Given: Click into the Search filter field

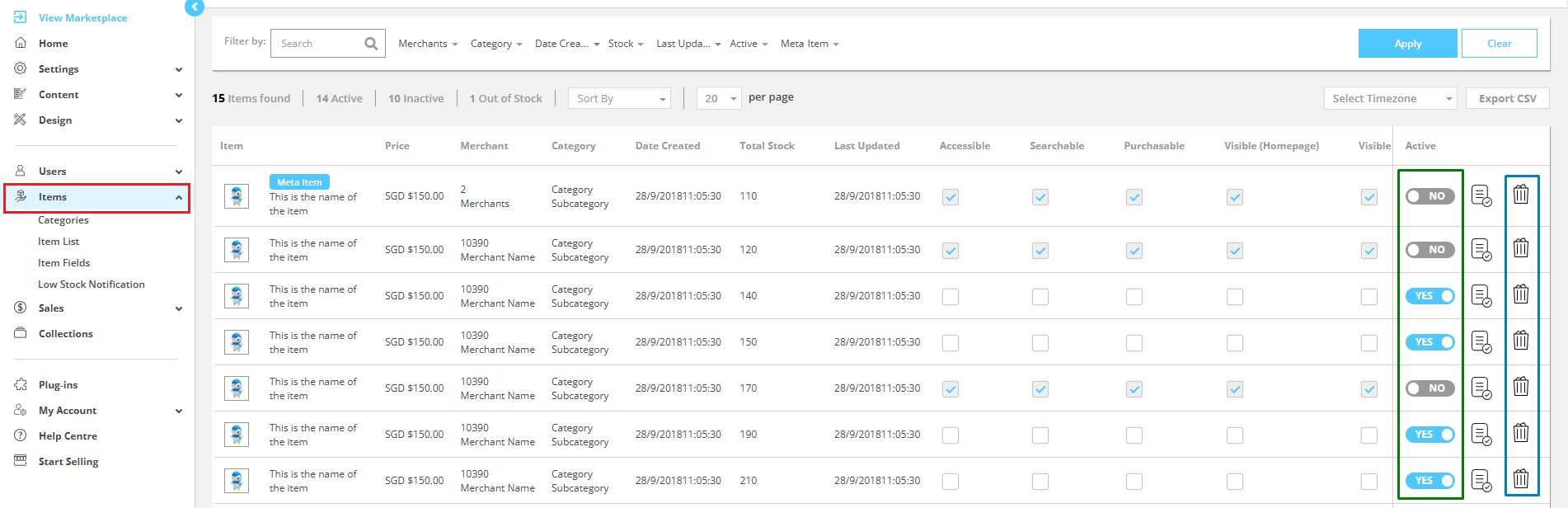Looking at the screenshot, I should (319, 44).
